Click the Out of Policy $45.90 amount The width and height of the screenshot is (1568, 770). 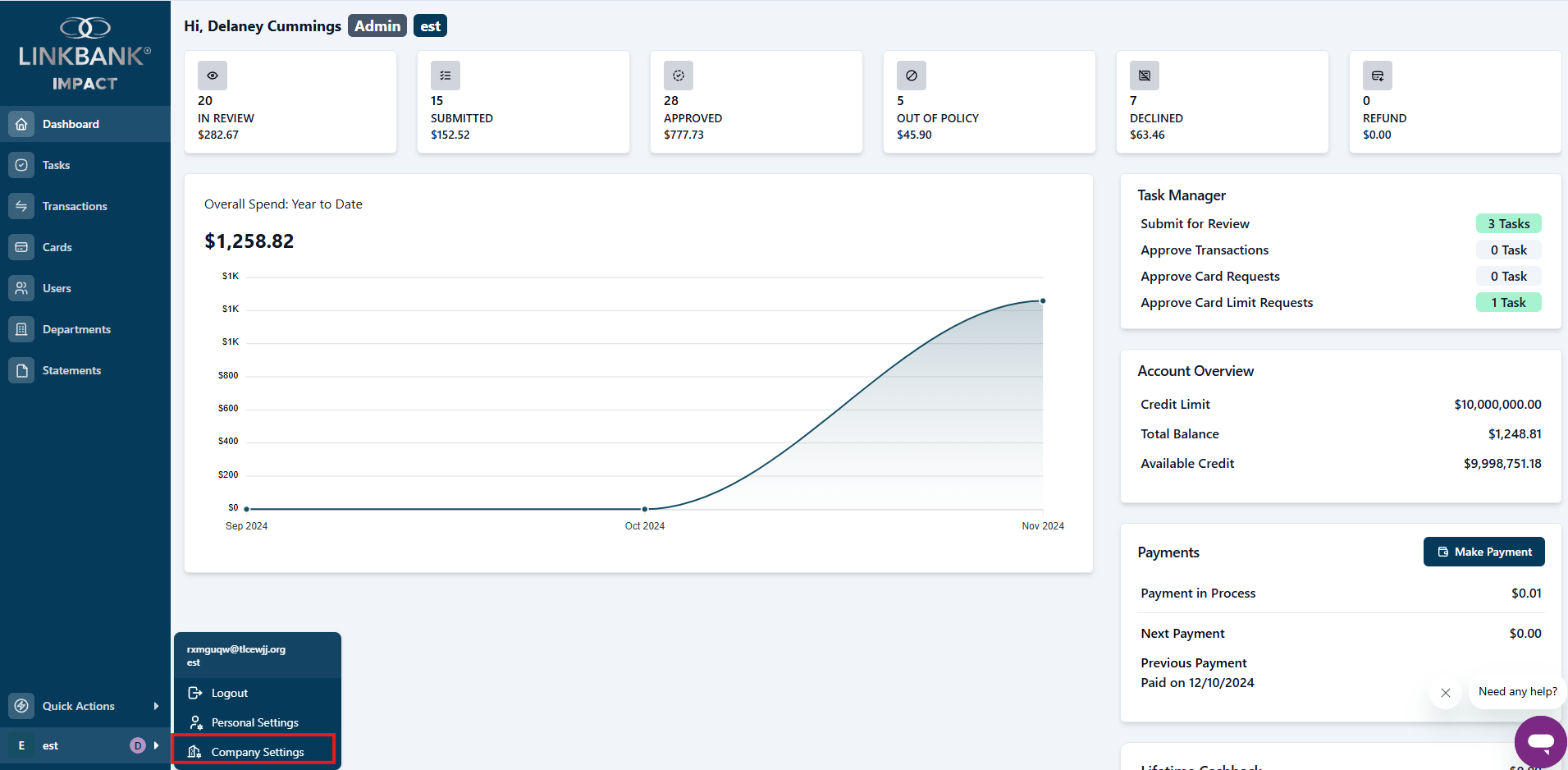tap(914, 135)
